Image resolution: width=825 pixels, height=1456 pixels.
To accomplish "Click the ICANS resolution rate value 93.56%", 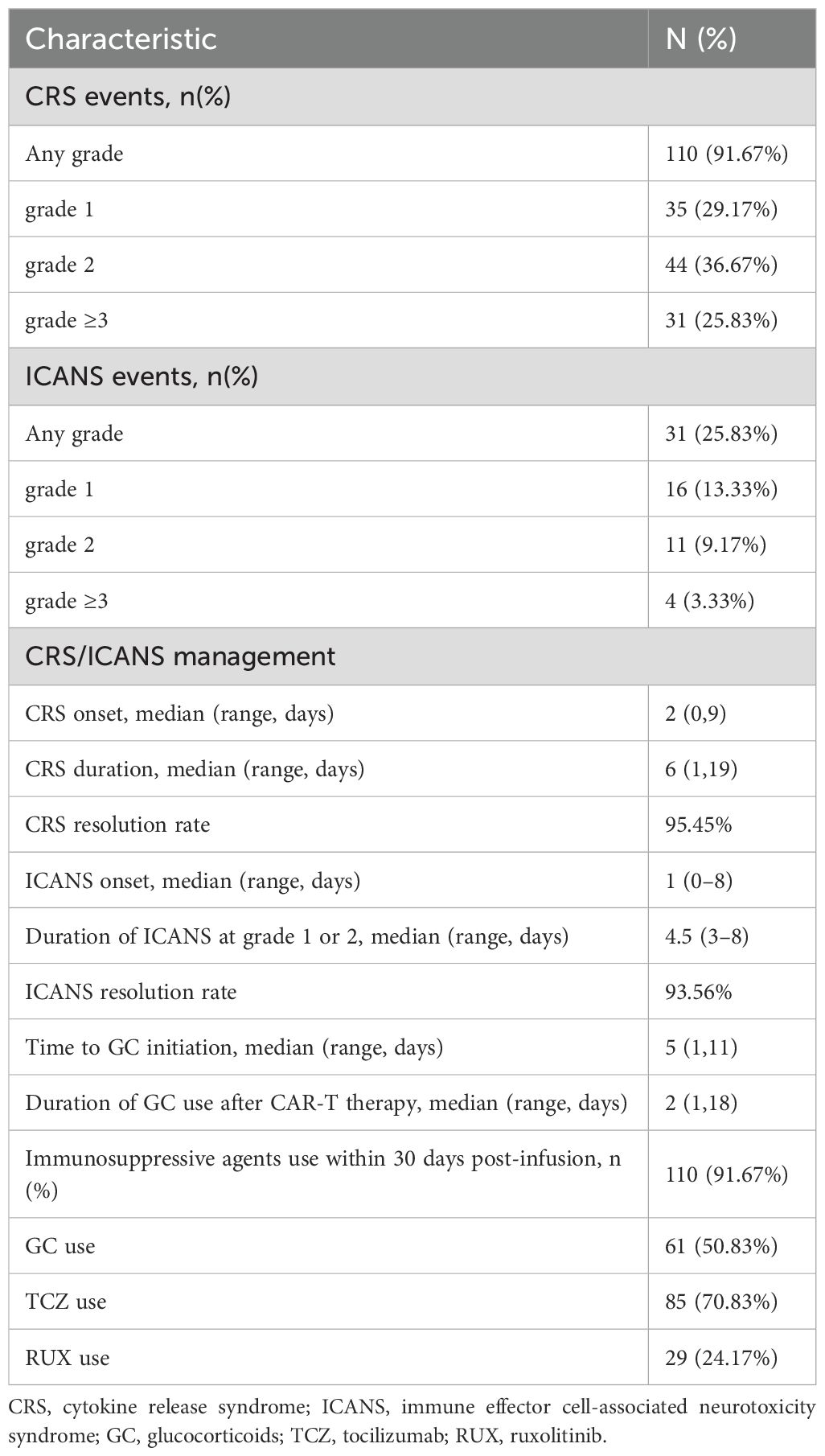I will click(x=699, y=992).
